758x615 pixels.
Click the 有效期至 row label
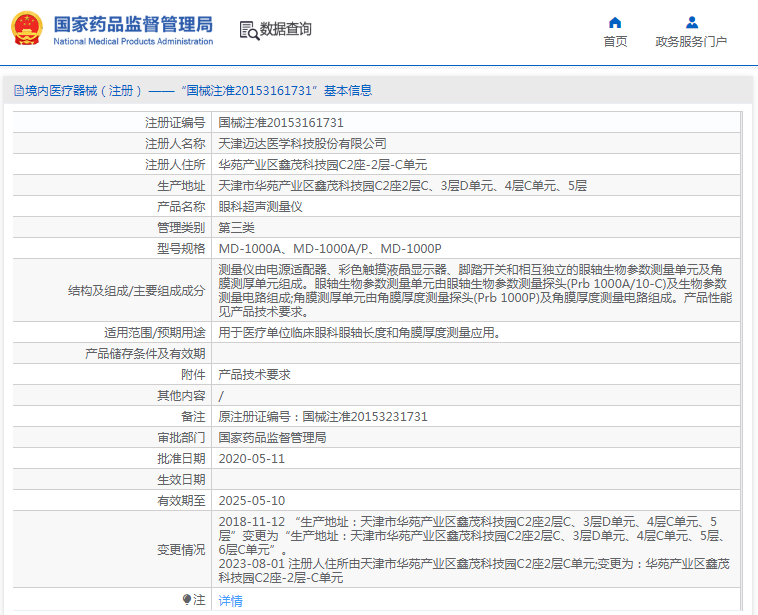181,501
